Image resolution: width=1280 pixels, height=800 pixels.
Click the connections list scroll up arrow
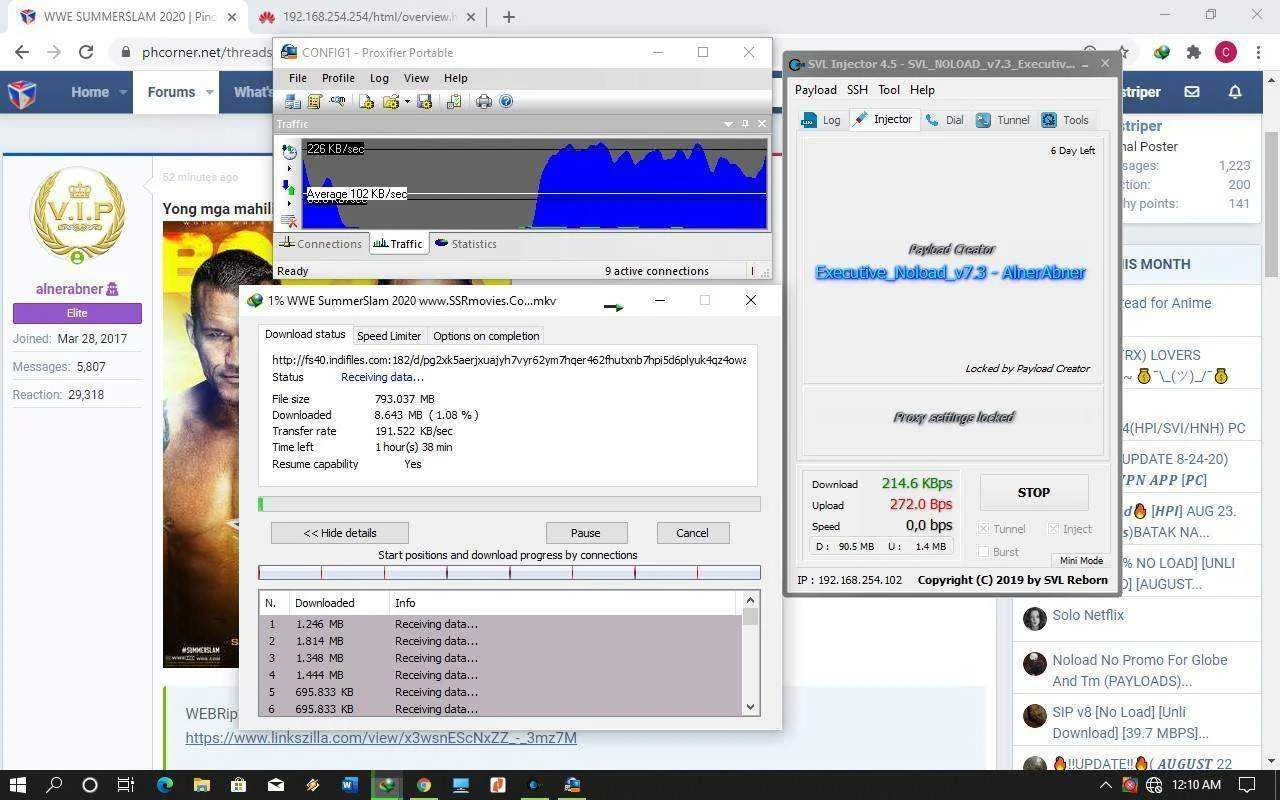click(x=750, y=600)
